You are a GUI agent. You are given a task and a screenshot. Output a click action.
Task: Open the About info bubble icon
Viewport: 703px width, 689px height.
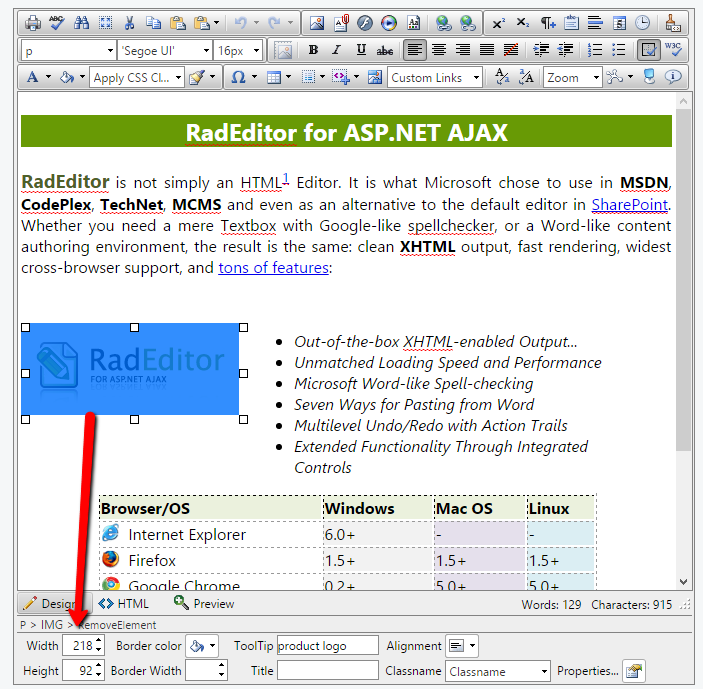coord(673,77)
